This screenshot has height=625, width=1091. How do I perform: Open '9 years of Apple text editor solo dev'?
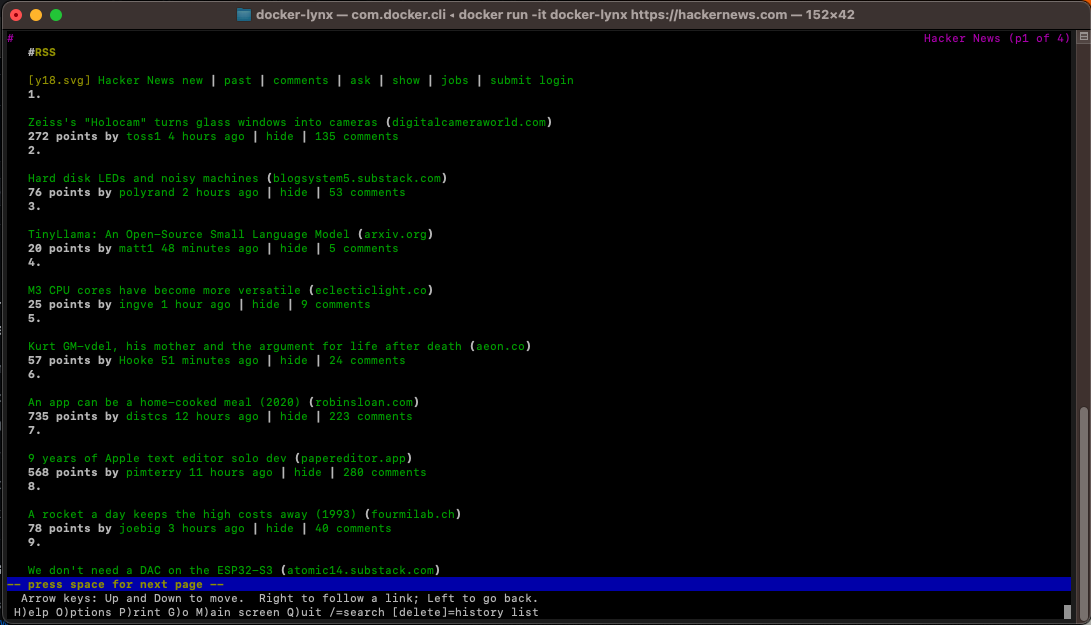[157, 459]
